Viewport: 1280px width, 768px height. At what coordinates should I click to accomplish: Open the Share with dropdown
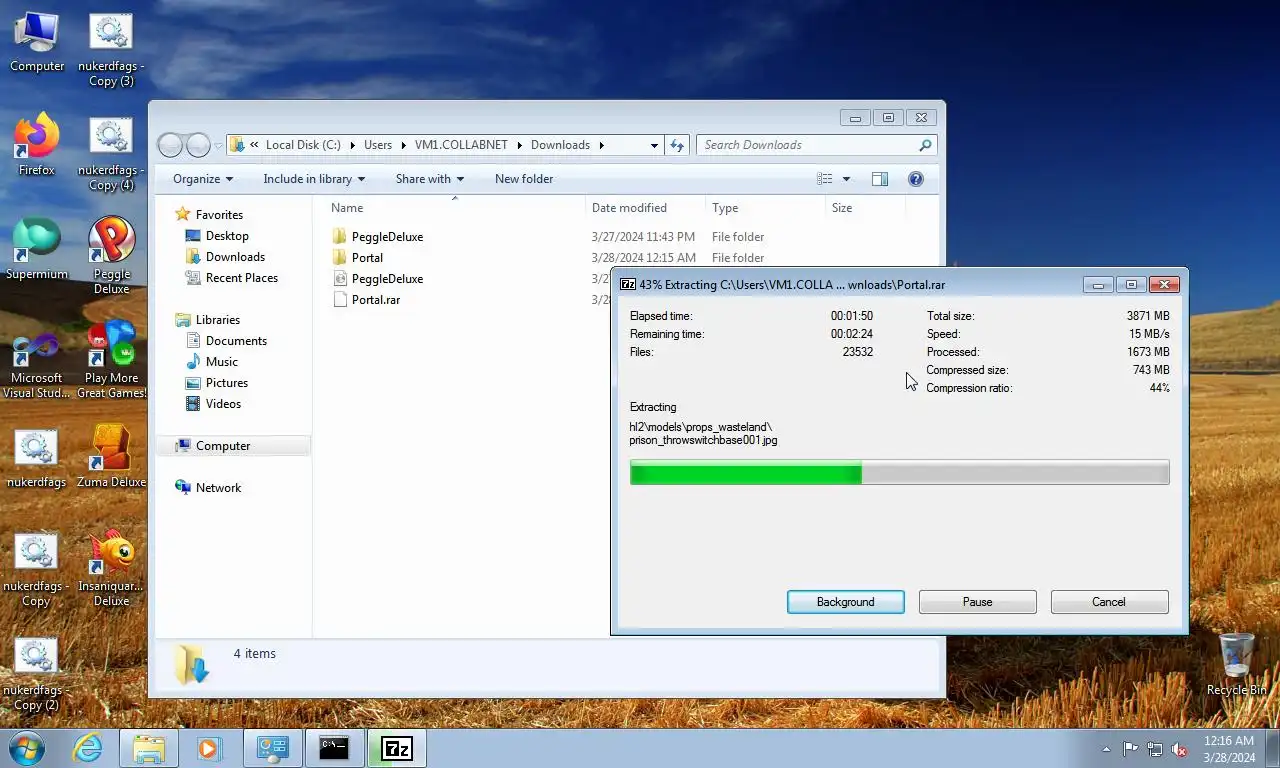[x=430, y=179]
